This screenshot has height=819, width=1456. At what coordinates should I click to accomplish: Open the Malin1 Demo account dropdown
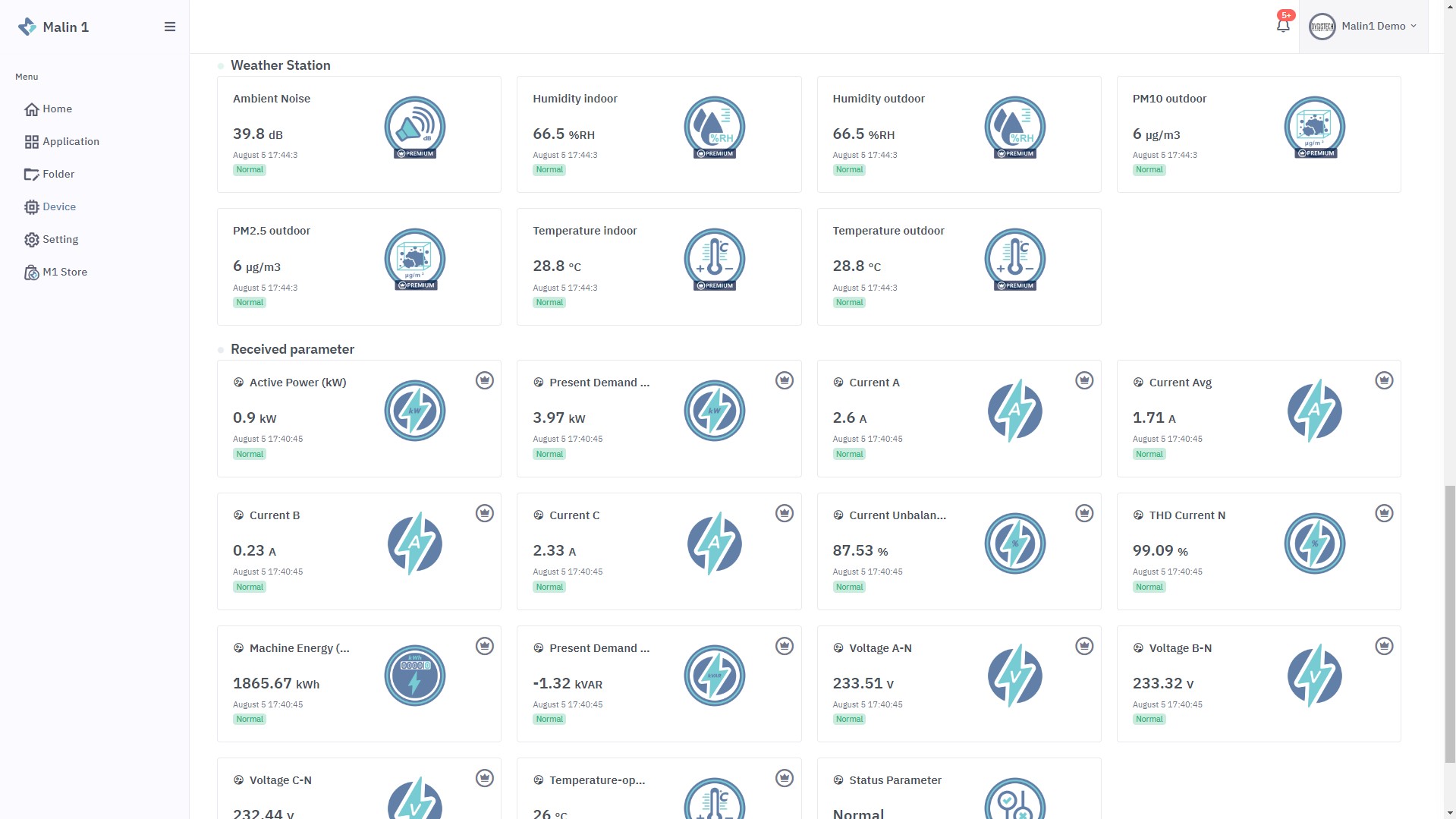pyautogui.click(x=1363, y=27)
